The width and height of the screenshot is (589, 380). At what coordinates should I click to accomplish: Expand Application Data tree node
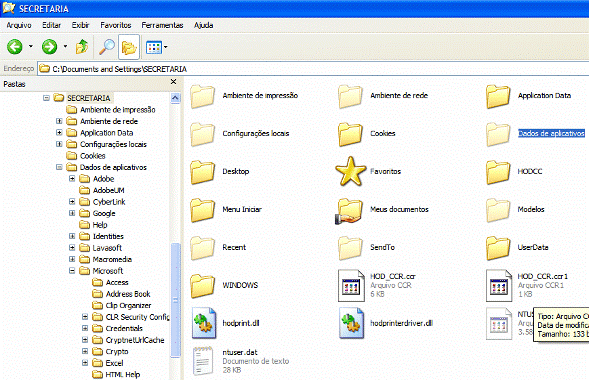click(59, 133)
